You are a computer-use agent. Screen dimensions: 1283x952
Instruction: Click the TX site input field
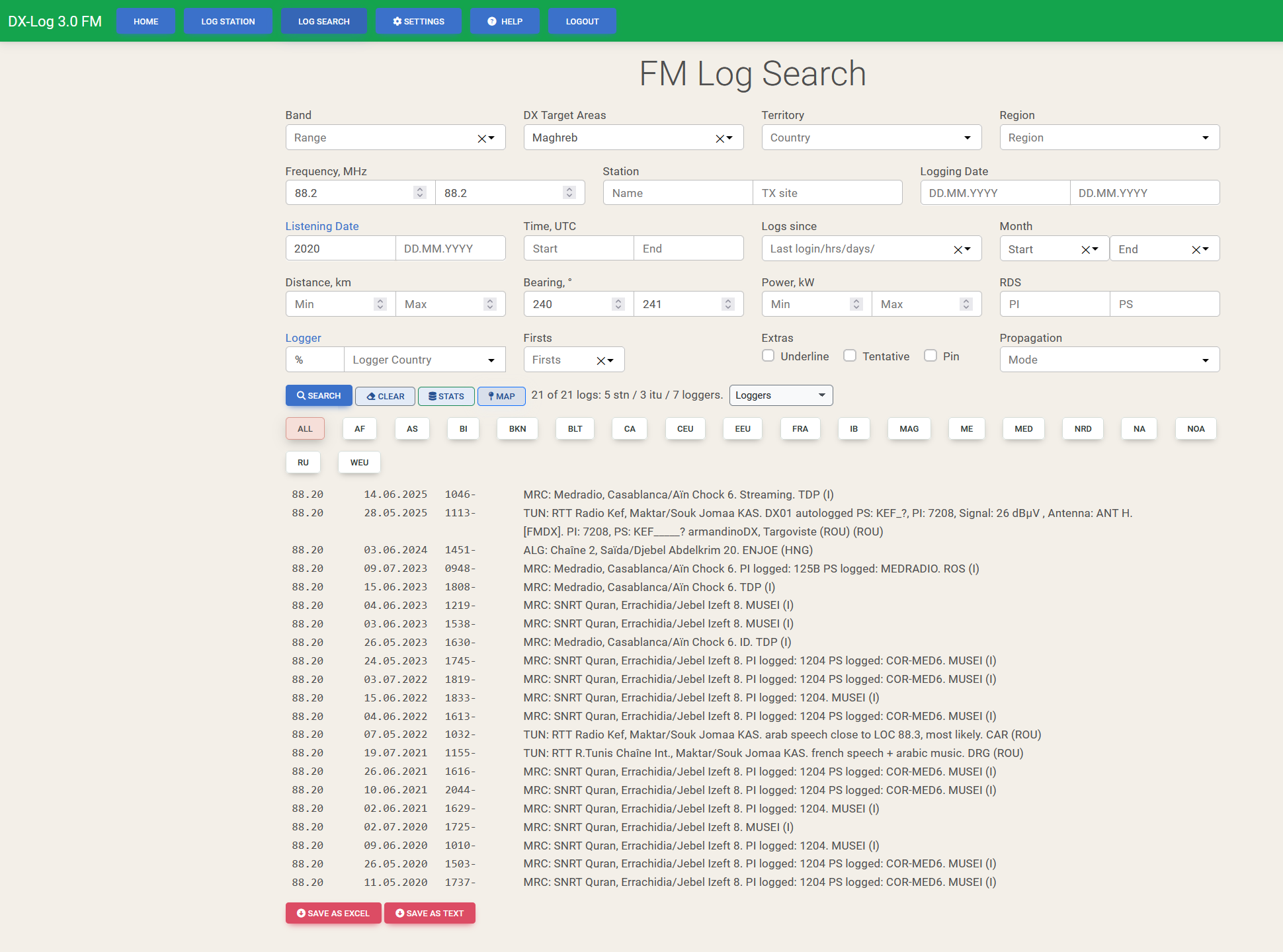[x=827, y=192]
